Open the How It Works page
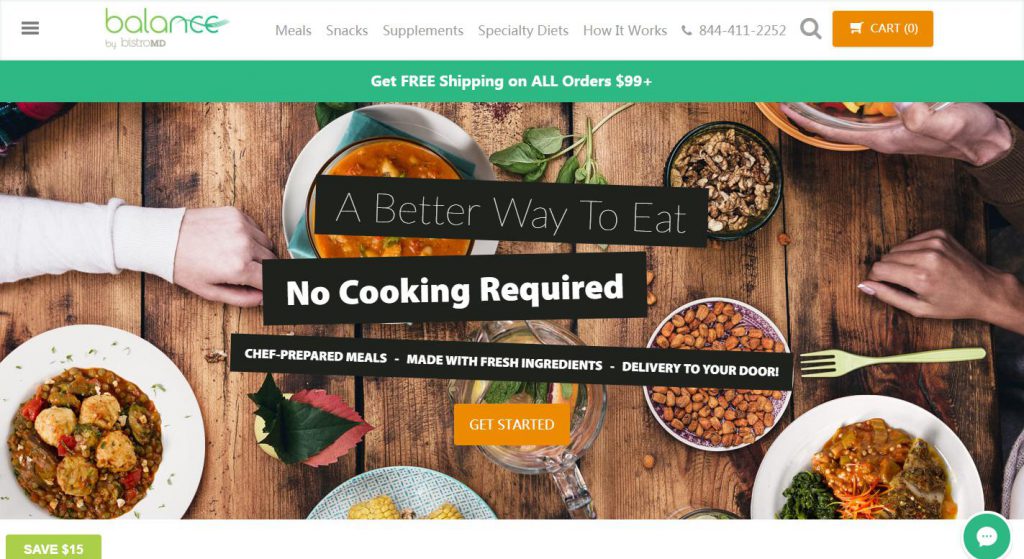 [x=625, y=31]
